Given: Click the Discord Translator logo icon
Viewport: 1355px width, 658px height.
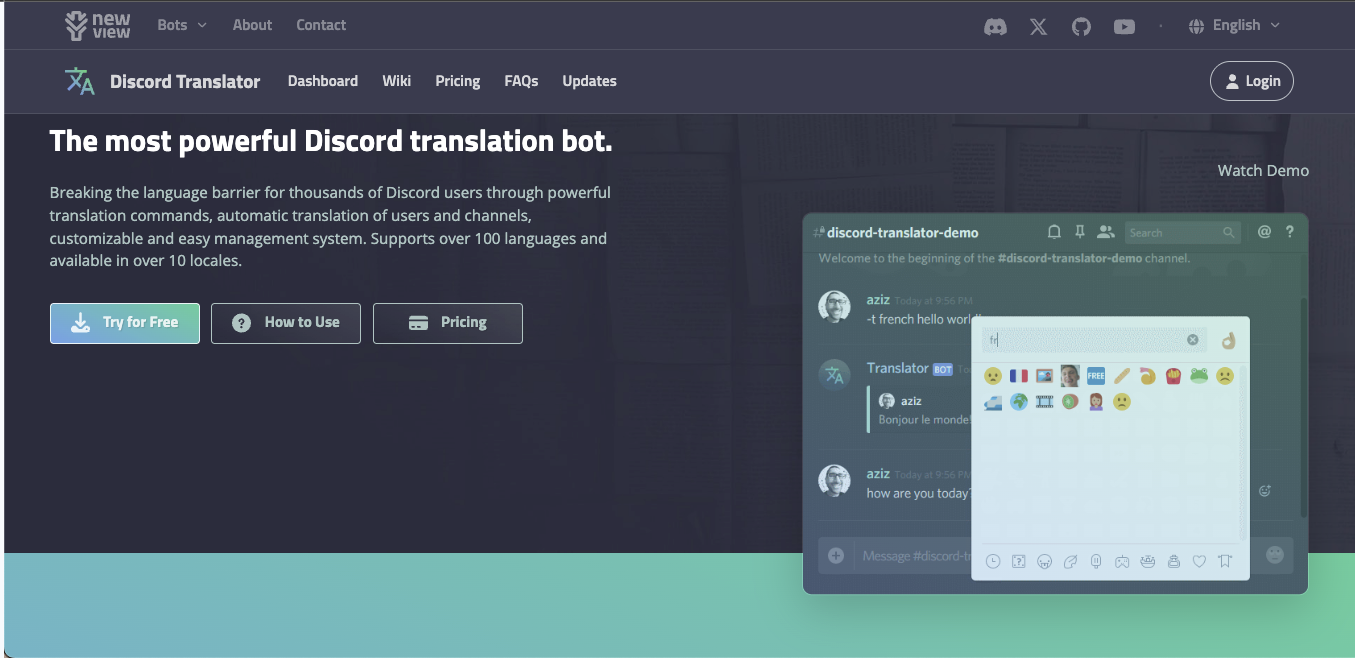Looking at the screenshot, I should pyautogui.click(x=80, y=81).
